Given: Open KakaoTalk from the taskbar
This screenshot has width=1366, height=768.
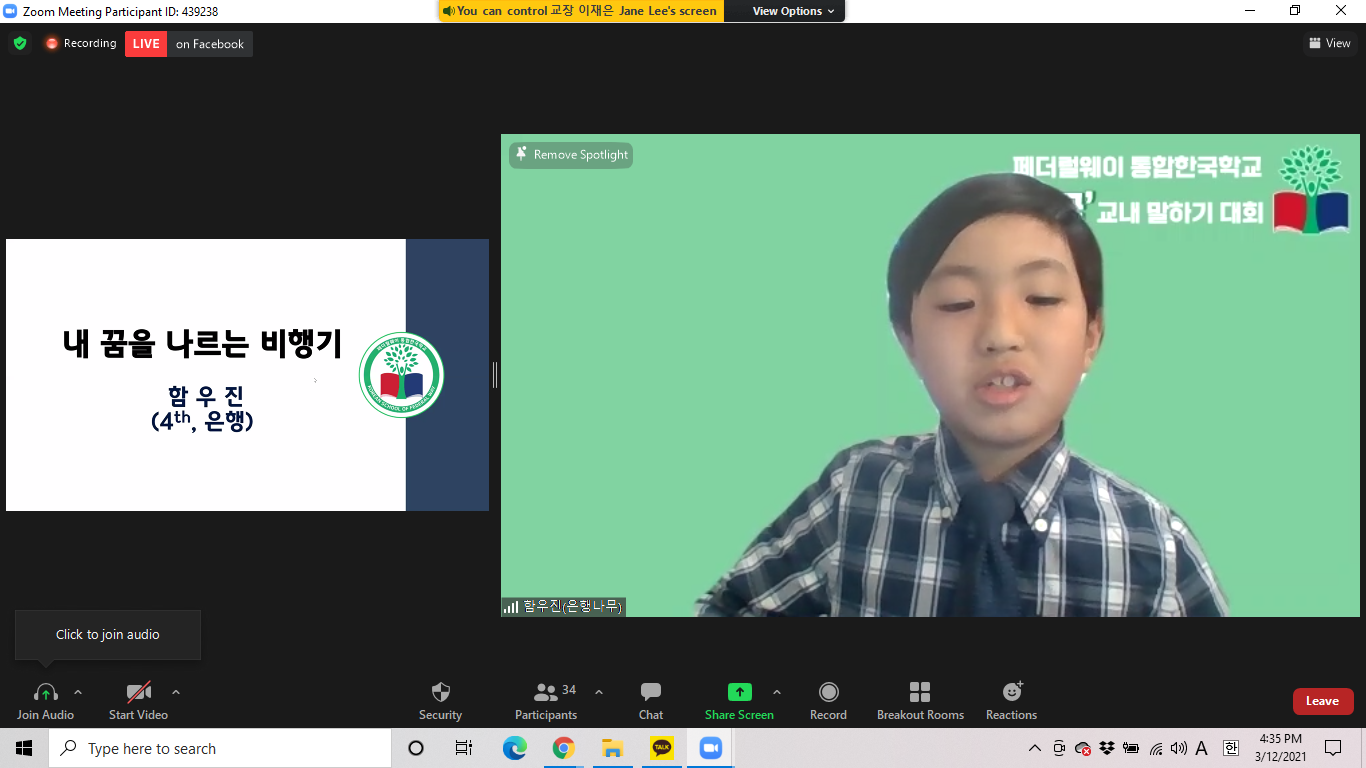Looking at the screenshot, I should pos(661,748).
